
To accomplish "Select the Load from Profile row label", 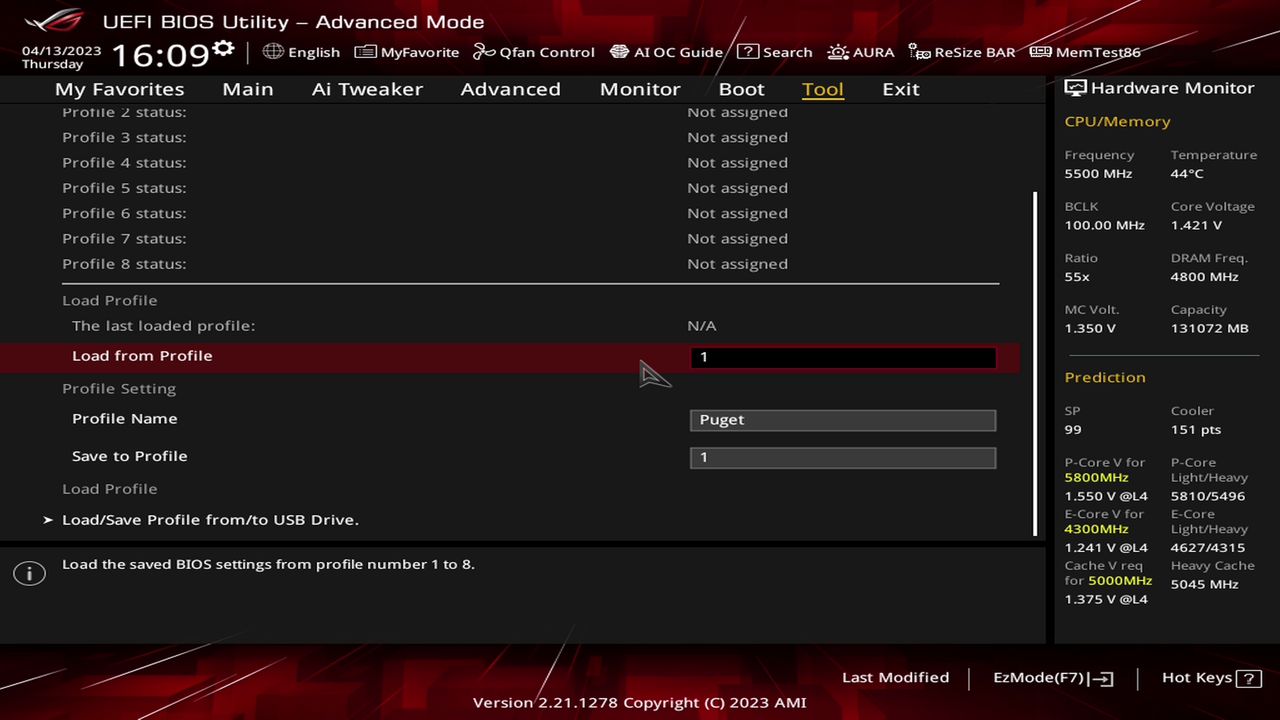I will [142, 356].
